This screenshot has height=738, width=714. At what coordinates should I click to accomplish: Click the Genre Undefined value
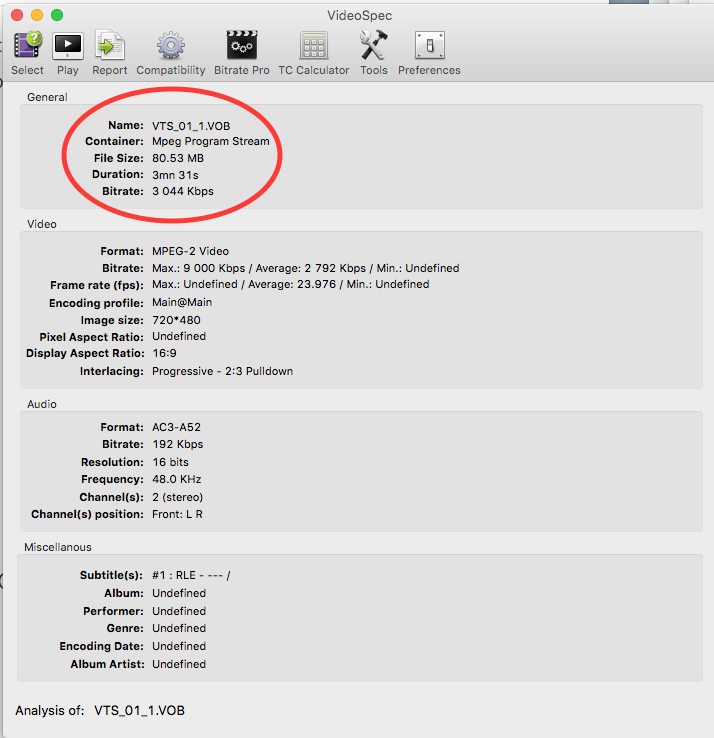[179, 628]
